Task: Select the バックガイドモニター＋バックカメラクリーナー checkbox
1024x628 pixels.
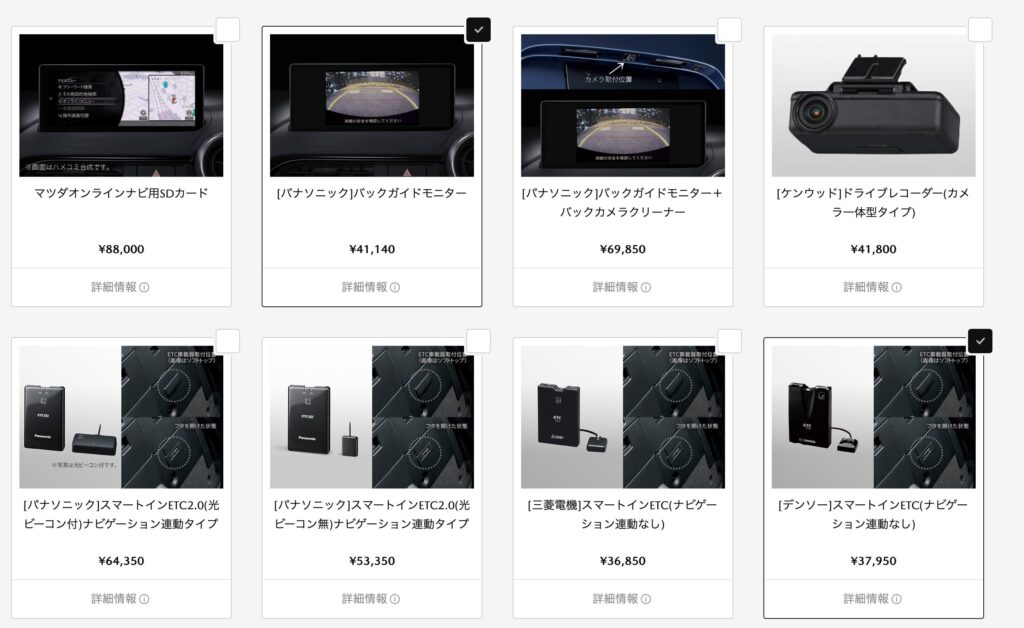Action: 729,30
